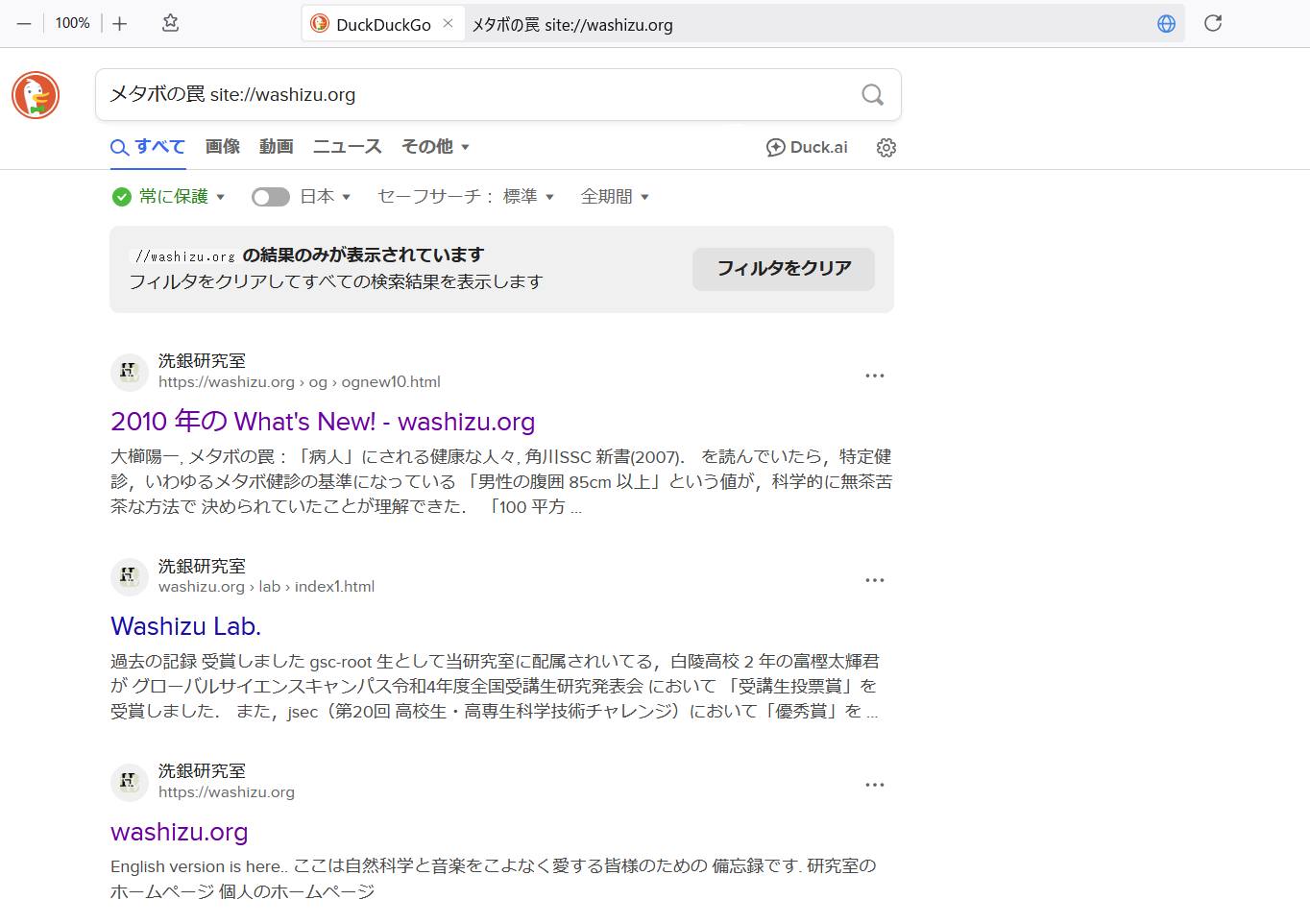The width and height of the screenshot is (1310, 924).
Task: Expand the 常に保護 dropdown
Action: 181,197
